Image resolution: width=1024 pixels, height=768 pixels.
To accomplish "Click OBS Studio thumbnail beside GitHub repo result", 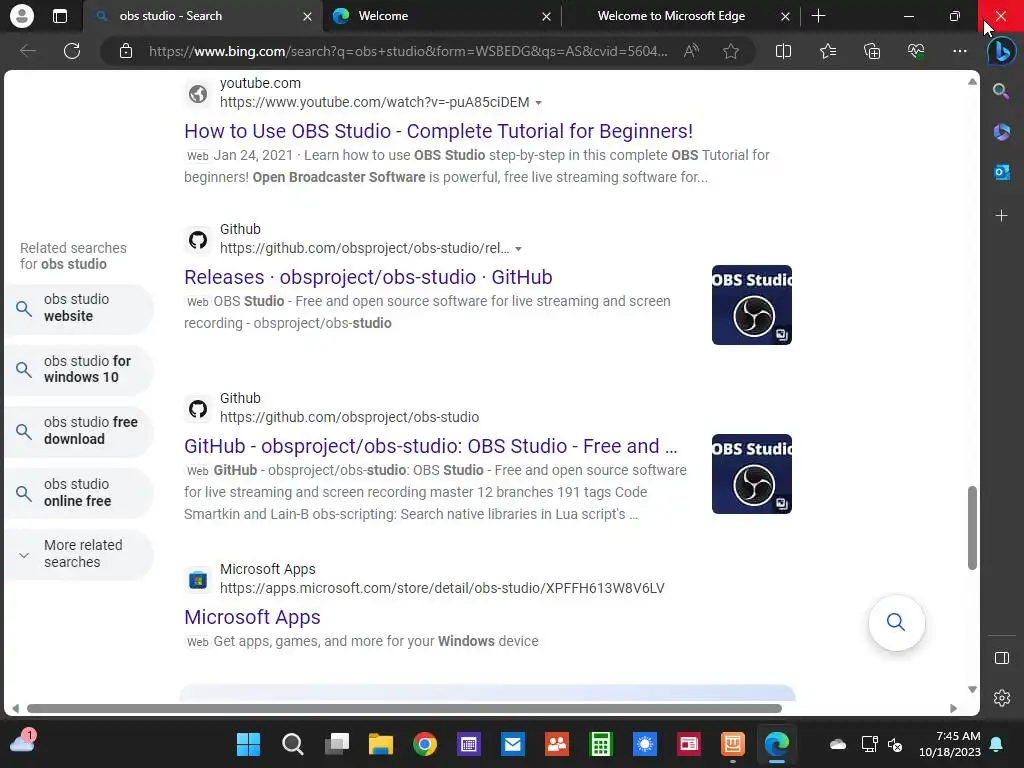I will [752, 474].
